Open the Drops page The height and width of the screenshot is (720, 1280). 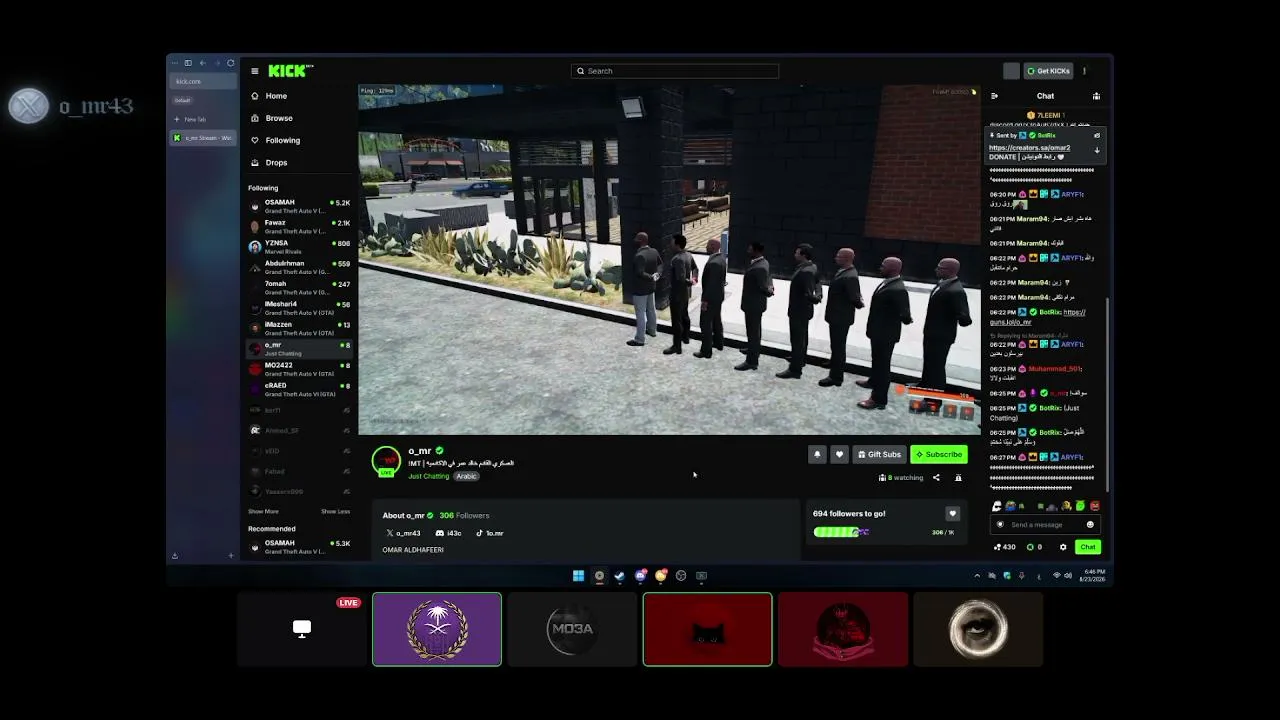[269, 162]
